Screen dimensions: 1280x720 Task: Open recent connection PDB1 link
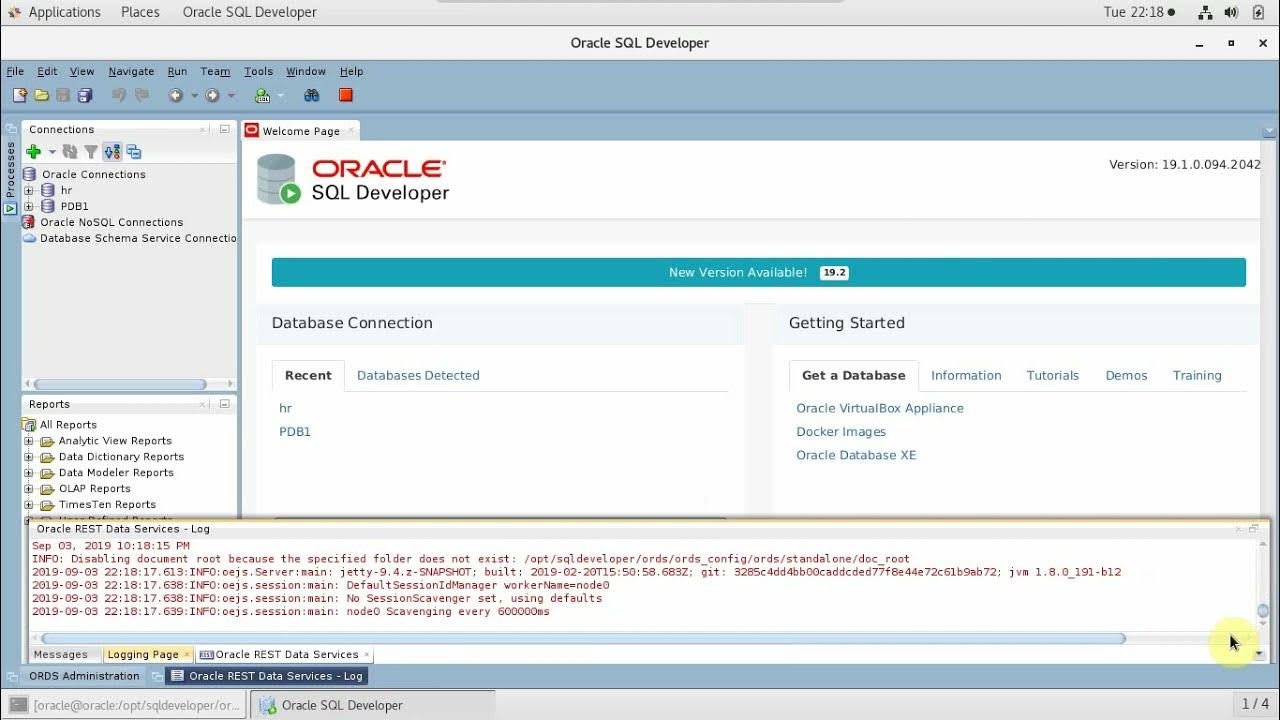point(295,432)
